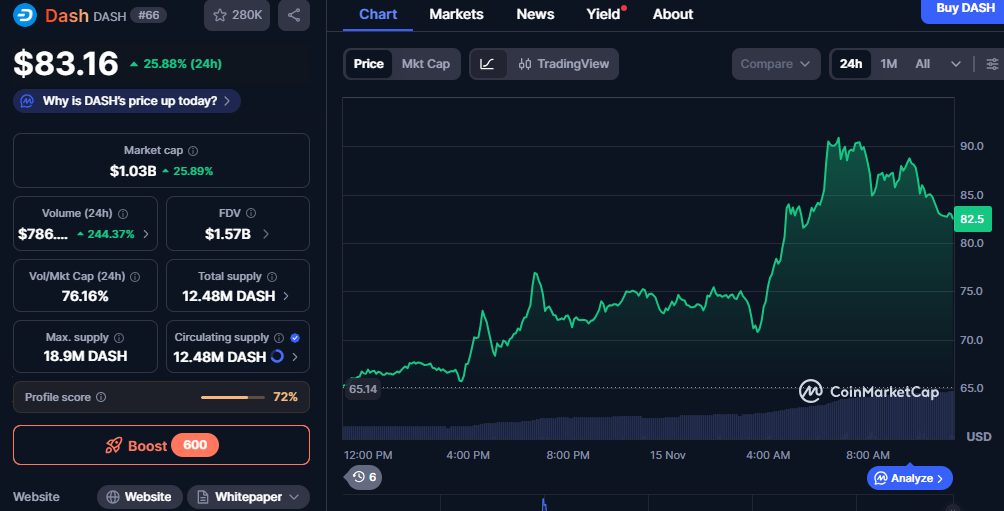The width and height of the screenshot is (1004, 511).
Task: Click the history clock icon with 6
Action: tap(364, 477)
